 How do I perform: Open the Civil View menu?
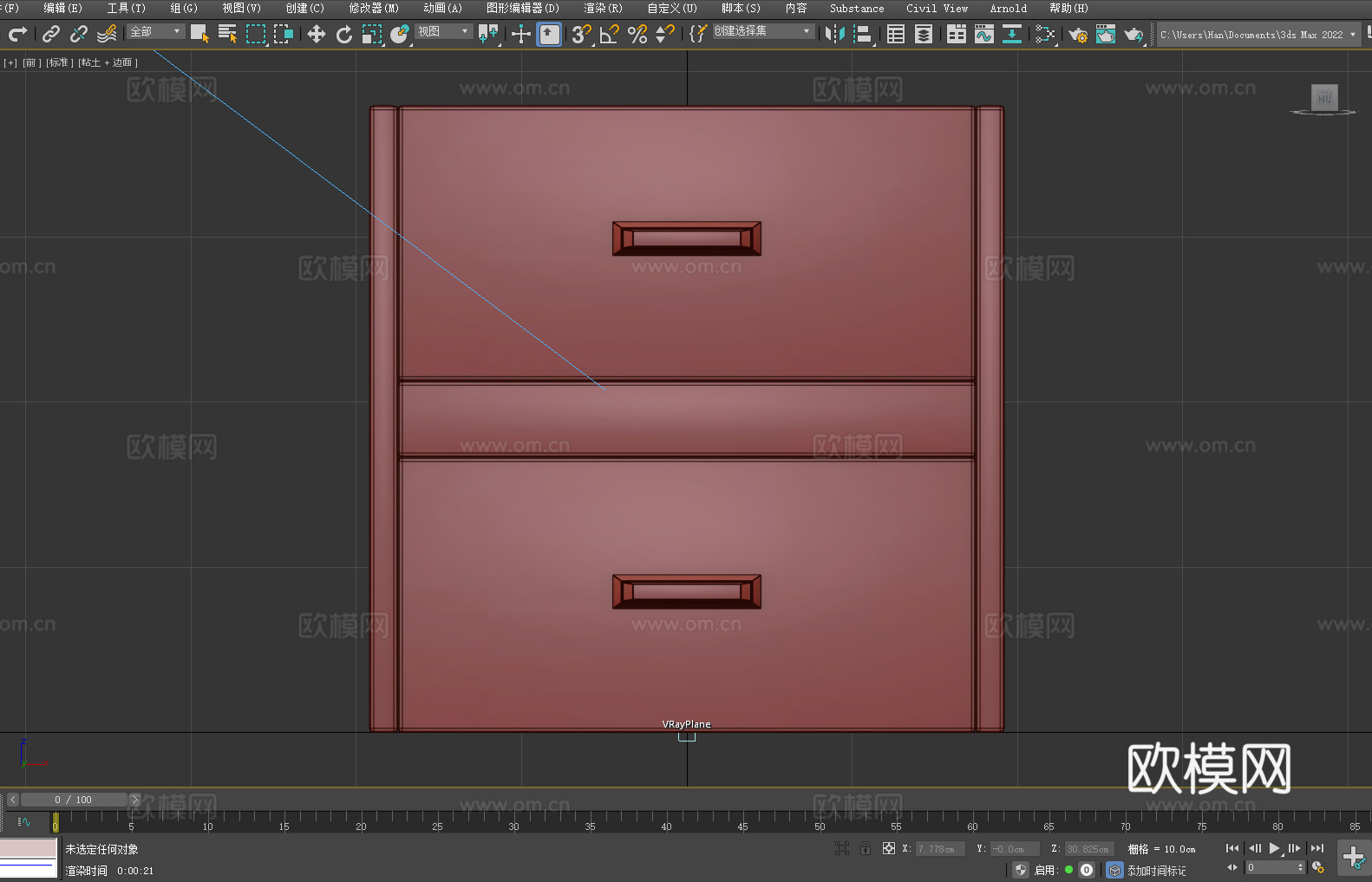tap(938, 8)
